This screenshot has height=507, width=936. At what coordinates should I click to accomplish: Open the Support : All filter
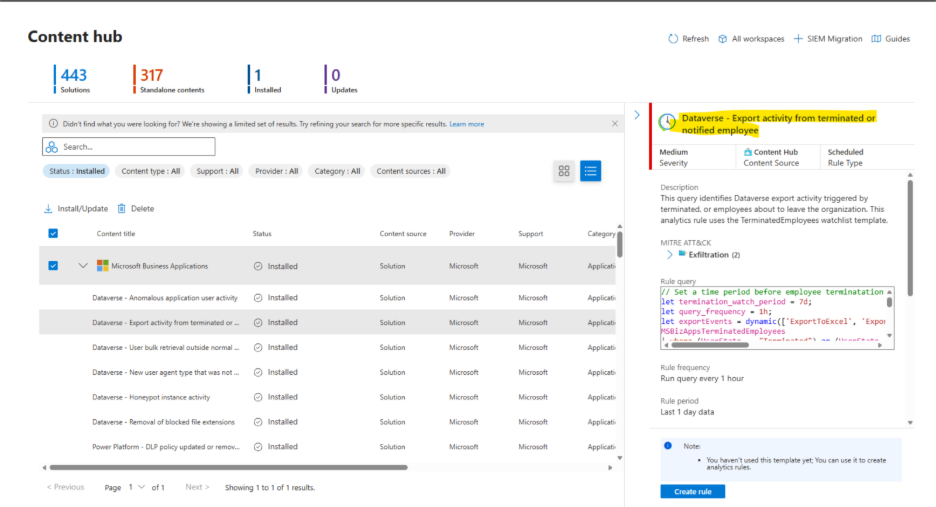217,171
